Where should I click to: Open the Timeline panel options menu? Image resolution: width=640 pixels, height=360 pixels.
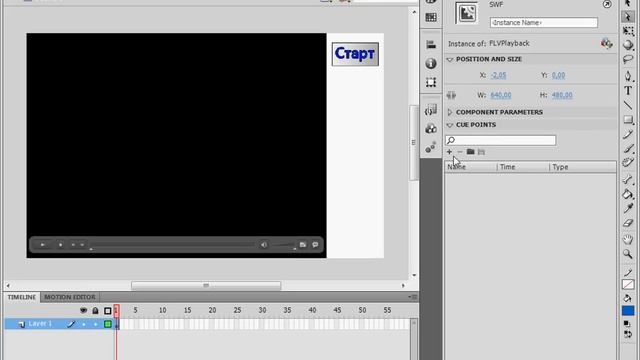click(413, 297)
